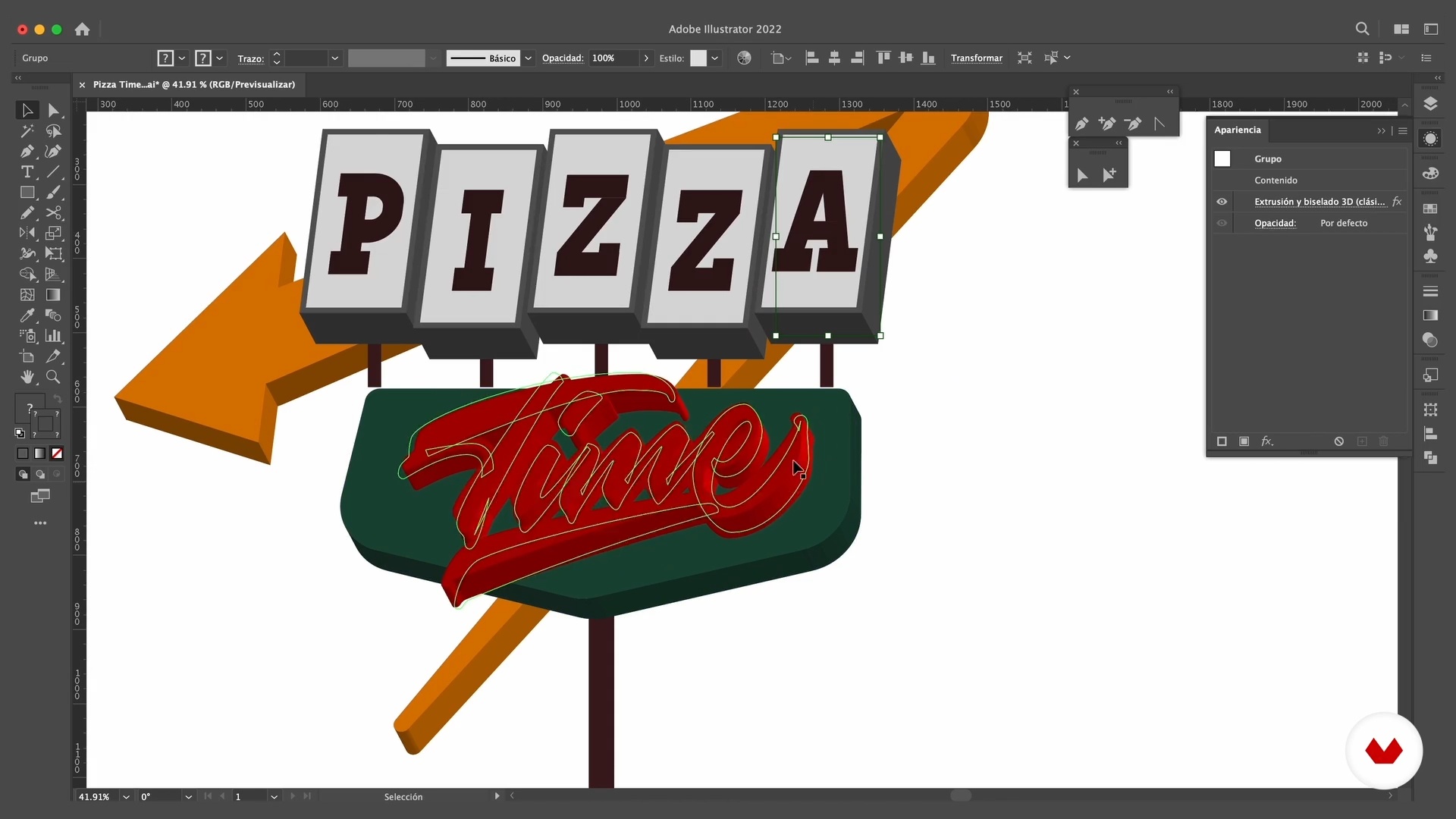This screenshot has height=819, width=1456.
Task: Select the Perspective Grid tool
Action: tap(53, 275)
